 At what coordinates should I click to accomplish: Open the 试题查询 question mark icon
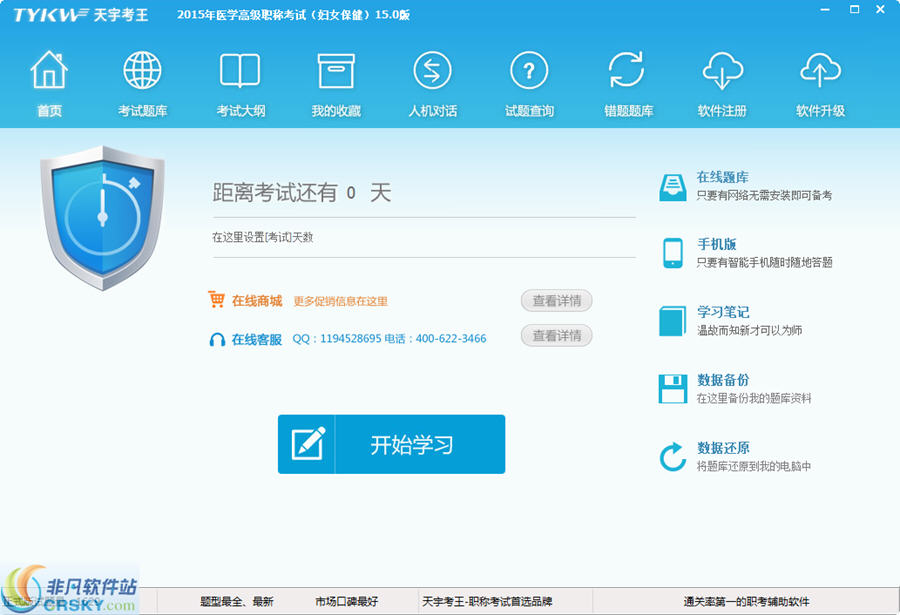pyautogui.click(x=529, y=70)
